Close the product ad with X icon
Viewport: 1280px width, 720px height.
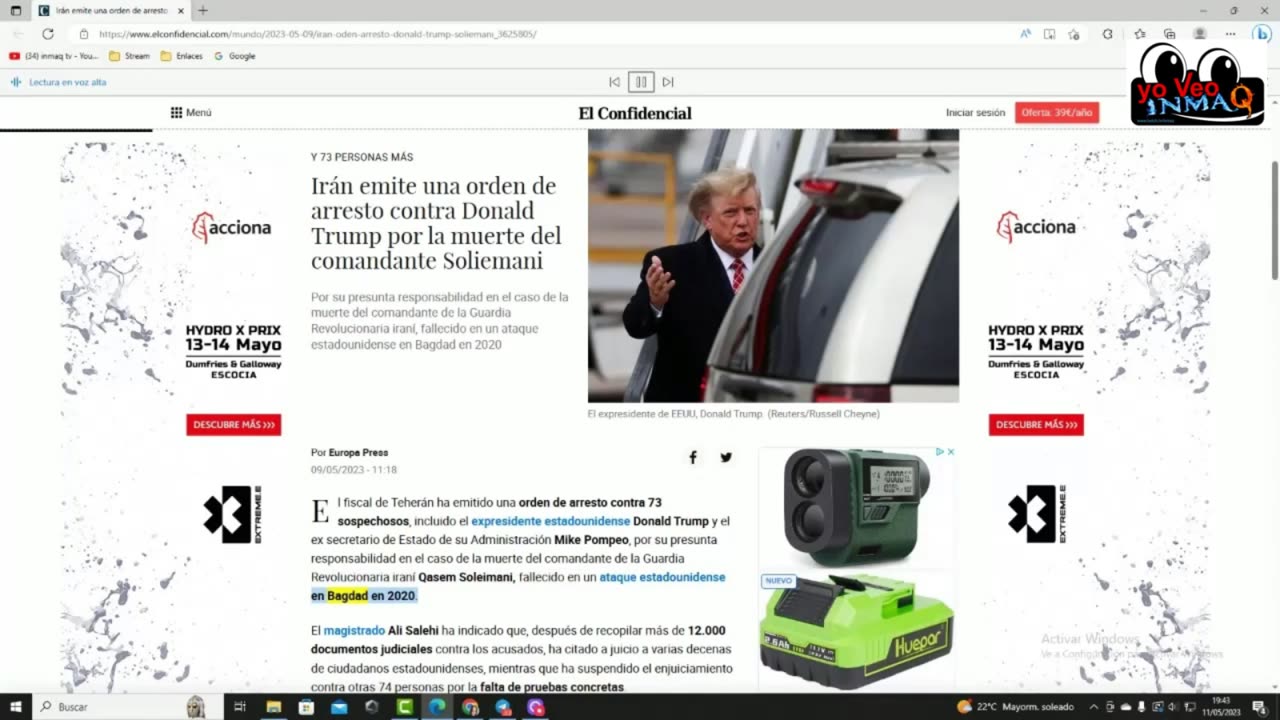[x=950, y=452]
